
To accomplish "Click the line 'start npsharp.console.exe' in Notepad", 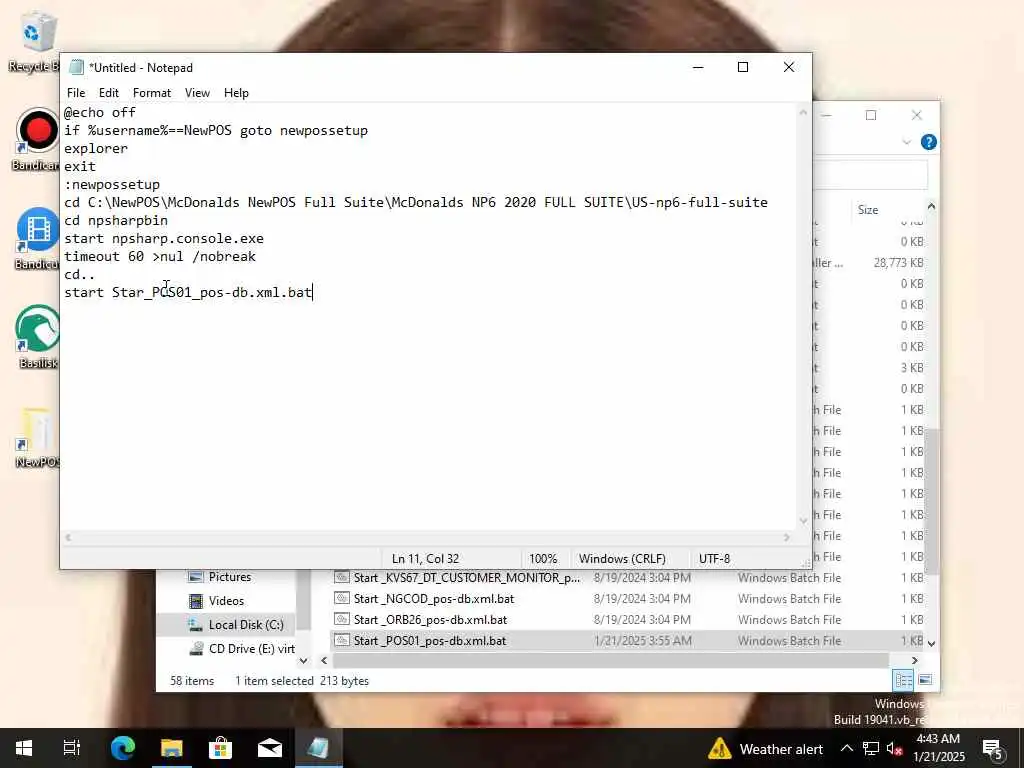I will [164, 238].
